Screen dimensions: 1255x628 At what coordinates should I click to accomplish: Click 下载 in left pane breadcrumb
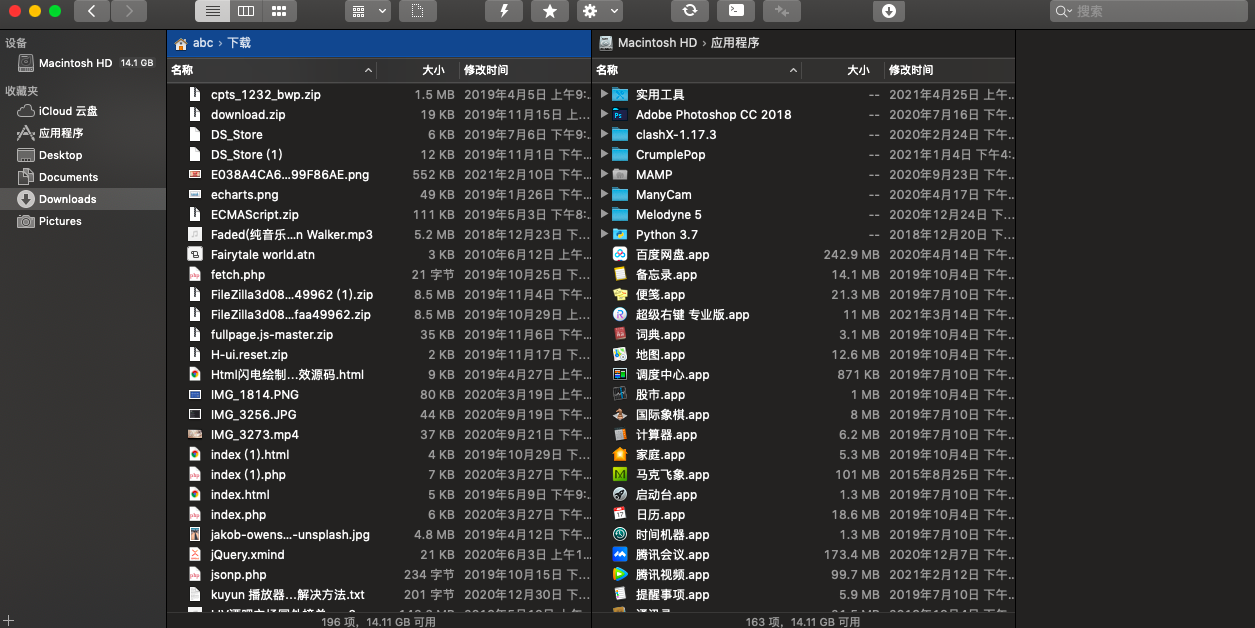(x=239, y=43)
